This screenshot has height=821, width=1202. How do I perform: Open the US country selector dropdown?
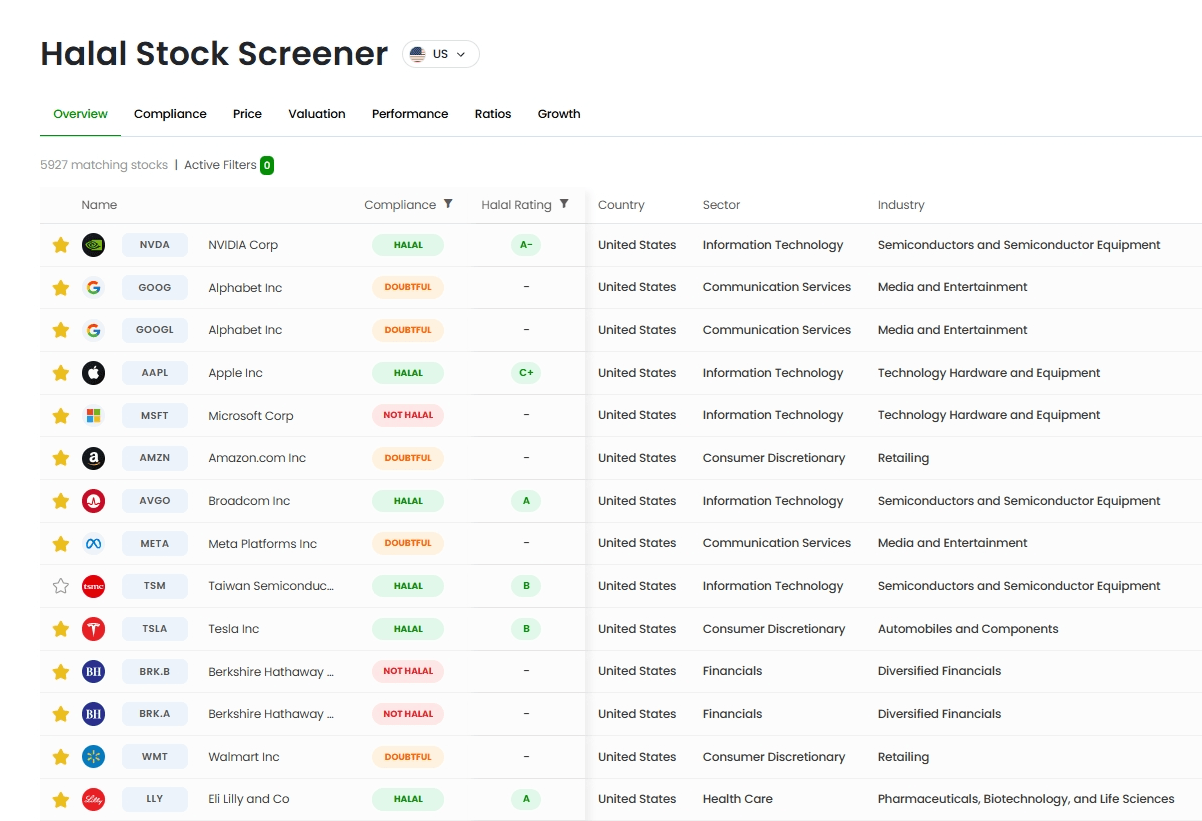pyautogui.click(x=441, y=54)
